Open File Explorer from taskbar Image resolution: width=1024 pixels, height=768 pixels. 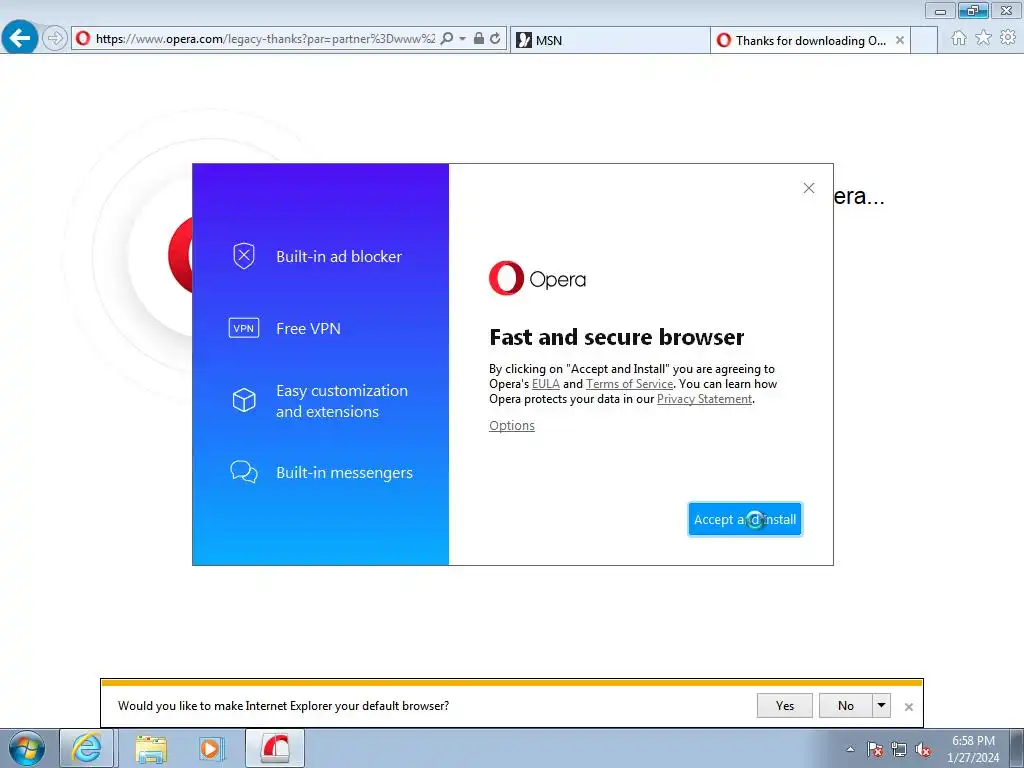tap(151, 748)
